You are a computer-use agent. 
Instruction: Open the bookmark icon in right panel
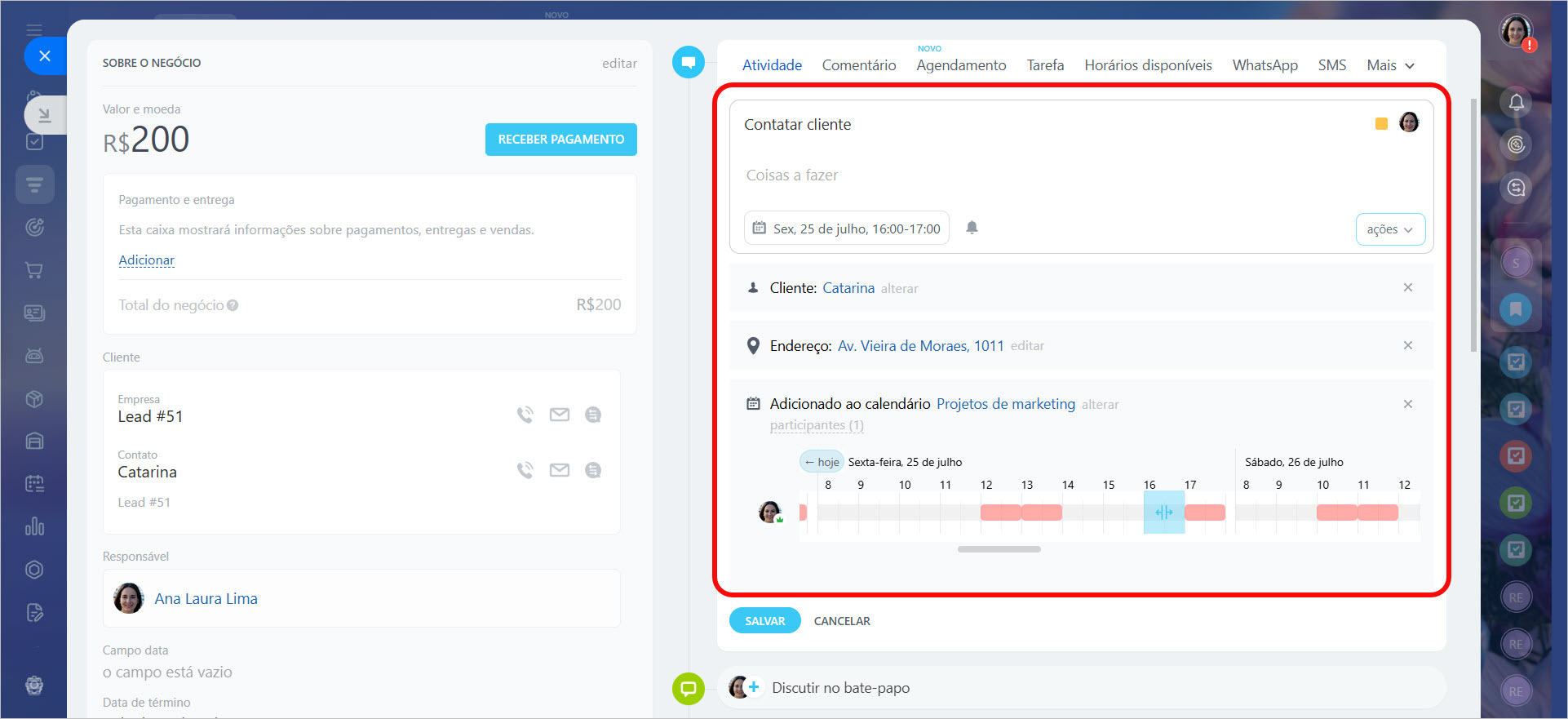1516,309
